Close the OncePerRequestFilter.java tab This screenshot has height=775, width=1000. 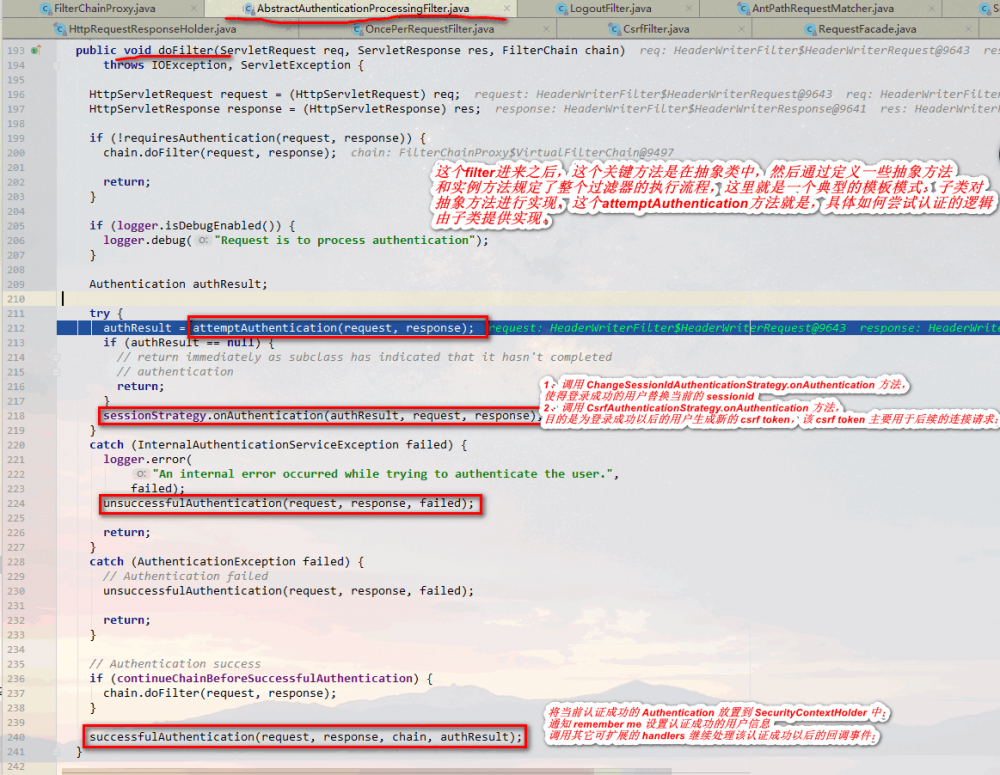[546, 29]
